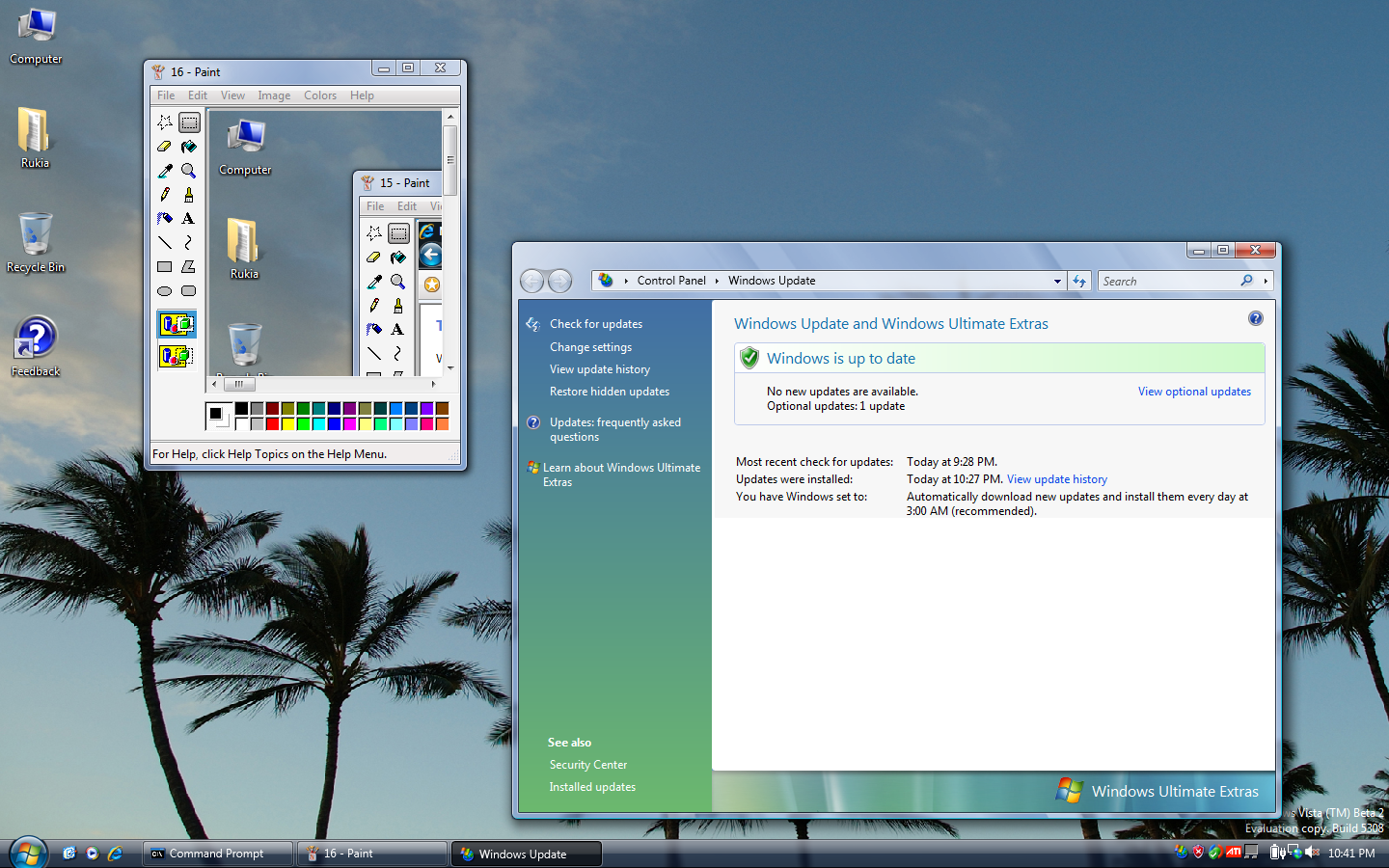This screenshot has width=1389, height=868.
Task: Open the Image menu in Paint
Action: coord(274,95)
